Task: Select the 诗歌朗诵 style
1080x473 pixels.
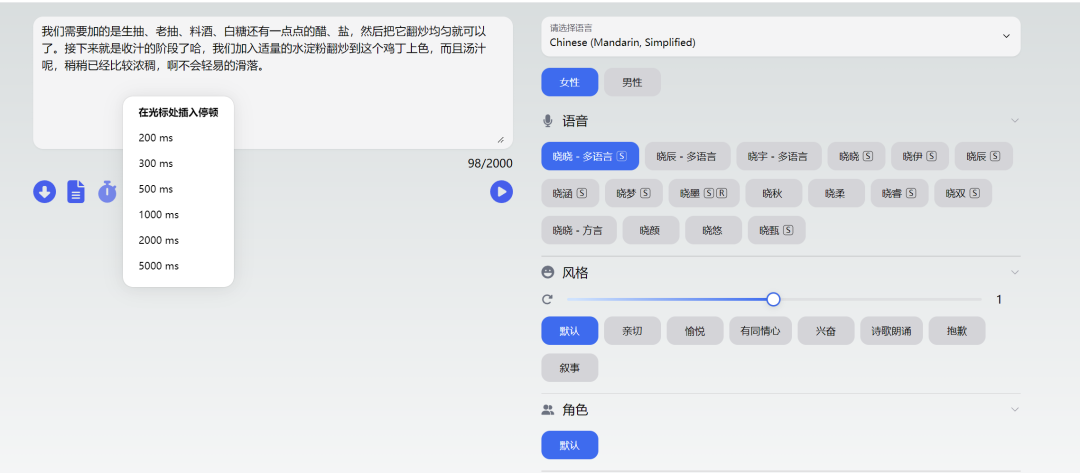Action: point(891,330)
